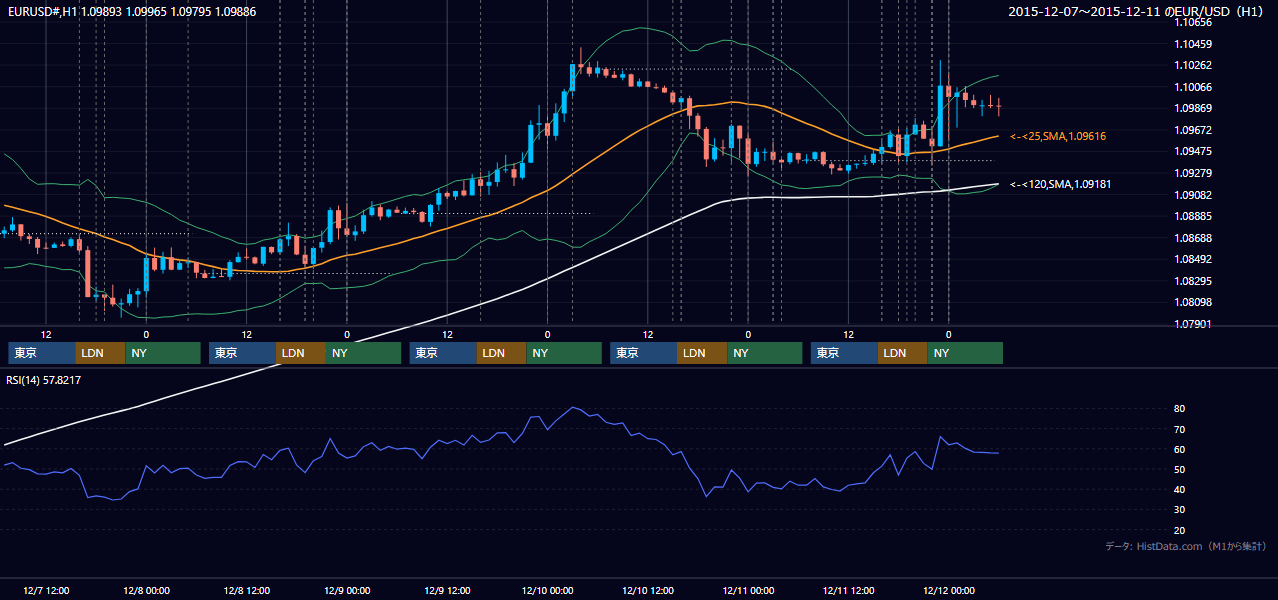Click the 12/10 12:00 time axis label
The height and width of the screenshot is (600, 1278).
[648, 590]
